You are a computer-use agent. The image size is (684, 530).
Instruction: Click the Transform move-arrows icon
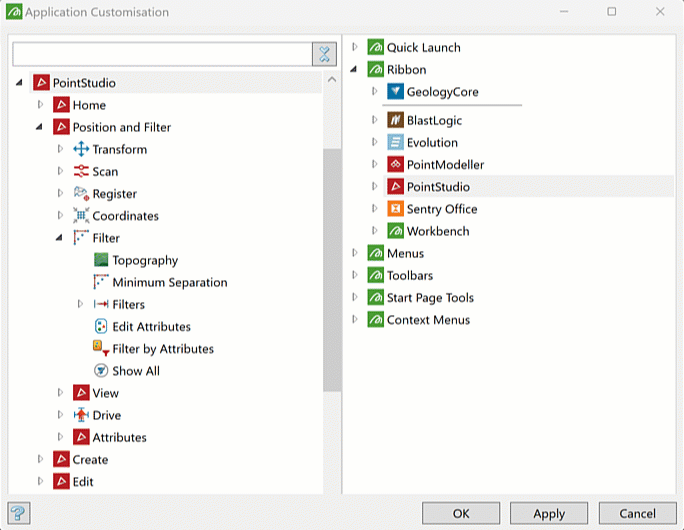pos(81,149)
